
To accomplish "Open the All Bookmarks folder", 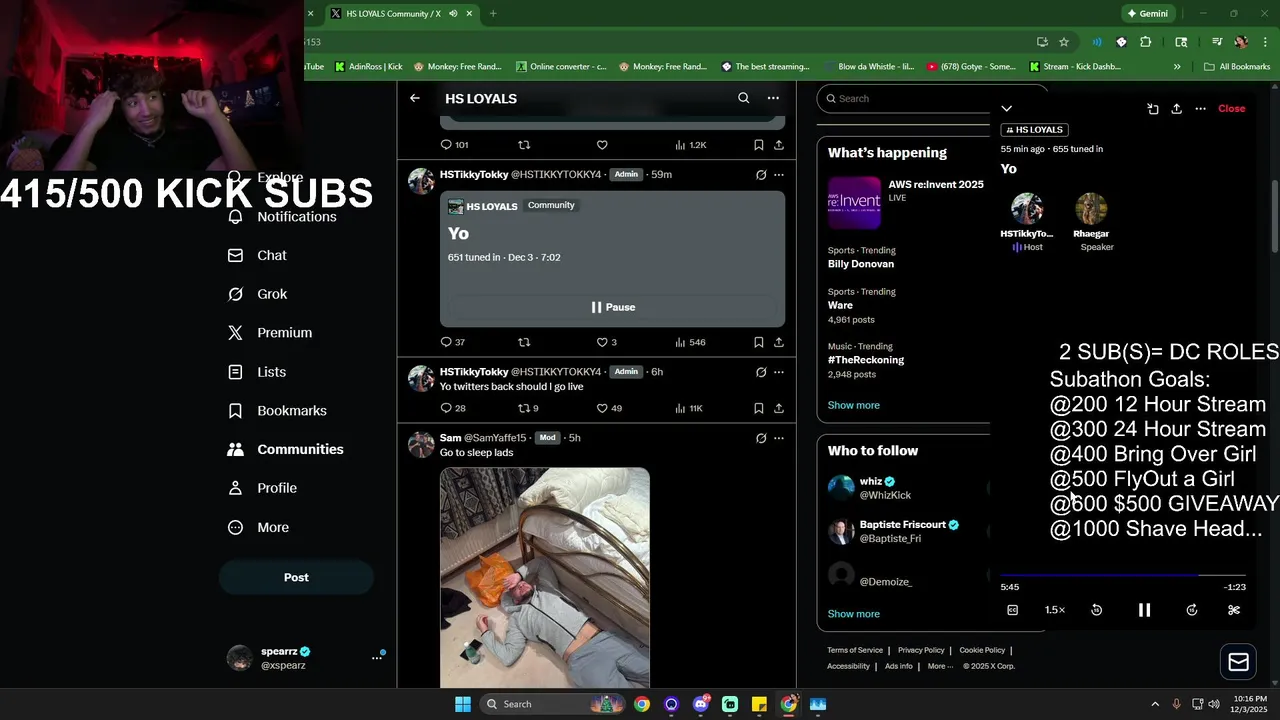I will [x=1237, y=67].
